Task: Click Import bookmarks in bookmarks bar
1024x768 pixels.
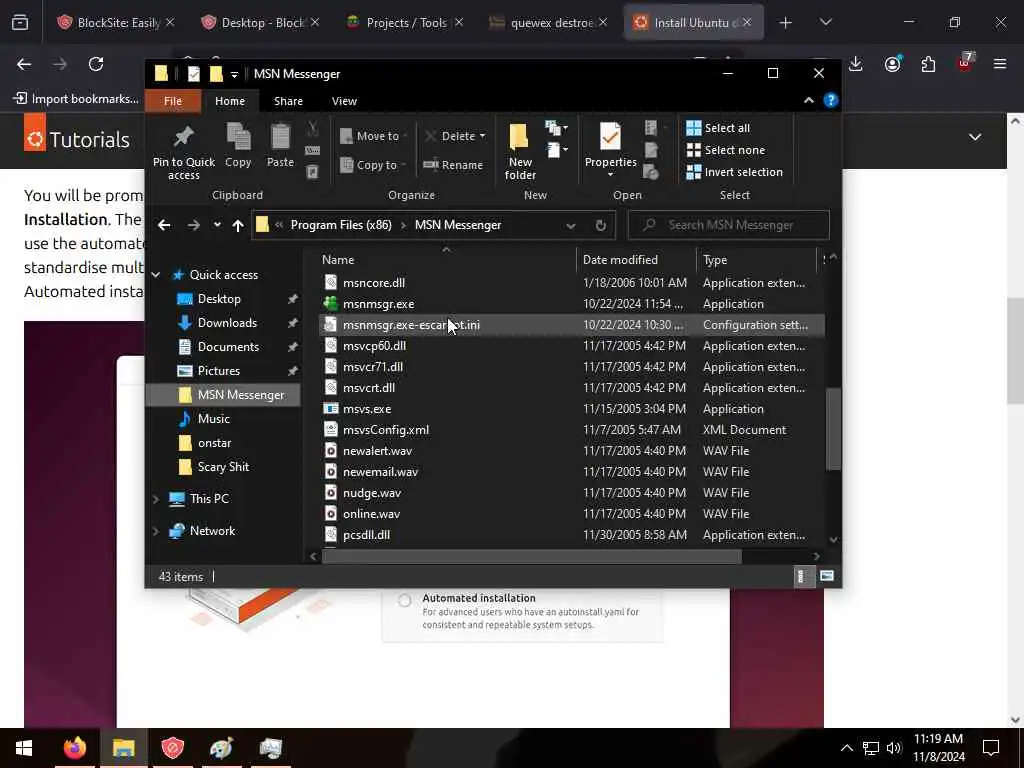Action: (76, 99)
